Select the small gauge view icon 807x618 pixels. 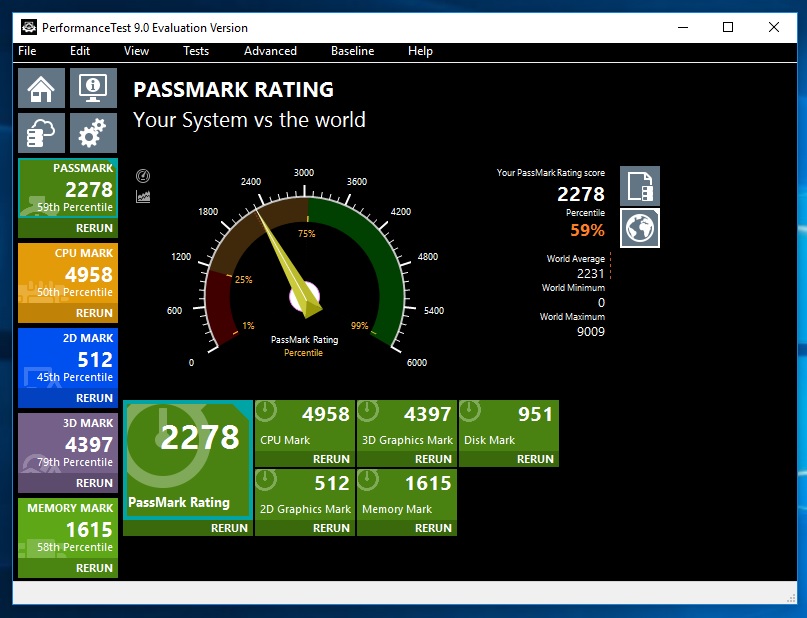143,177
